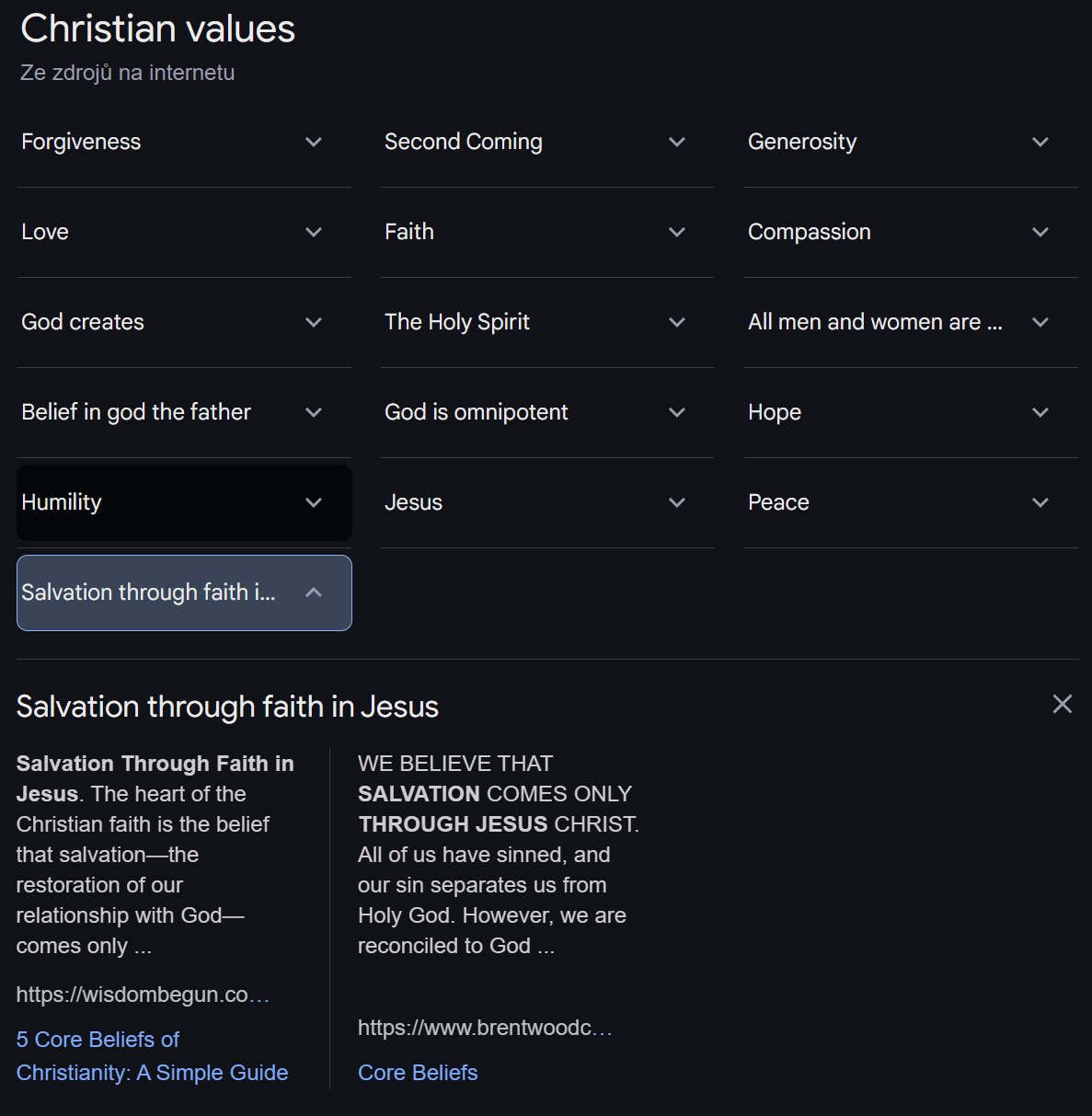Collapse the Salvation through faith item
The image size is (1092, 1116).
[184, 593]
